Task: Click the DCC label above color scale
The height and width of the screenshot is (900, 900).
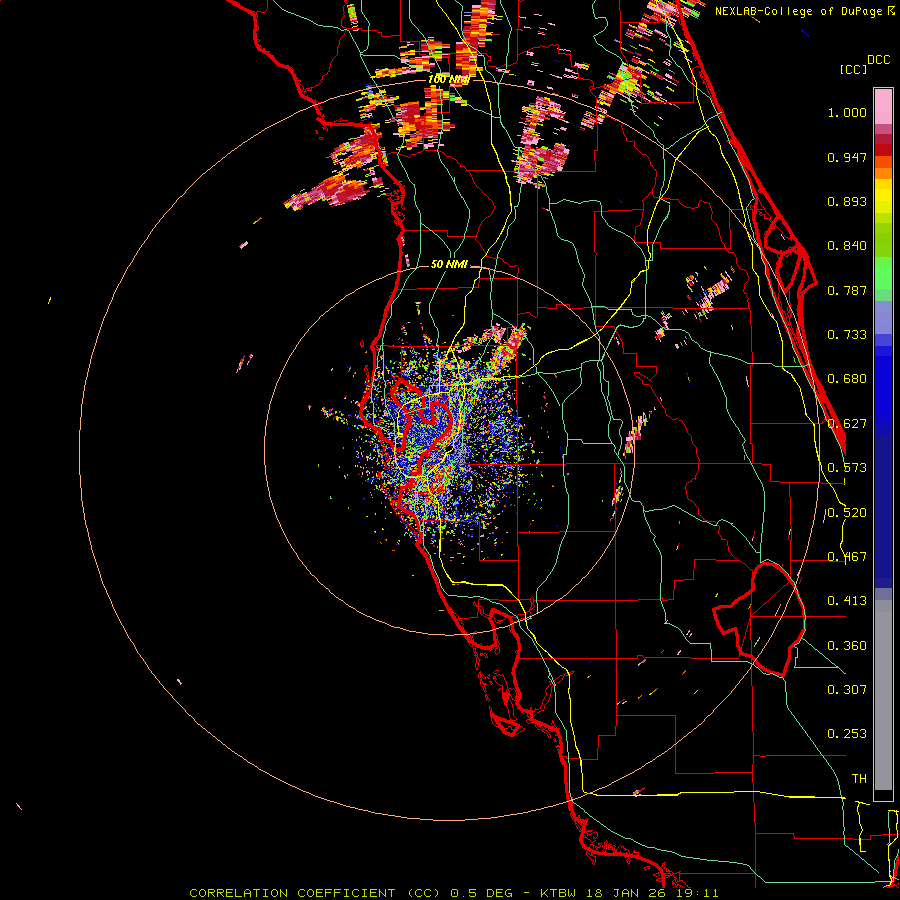Action: click(x=878, y=60)
